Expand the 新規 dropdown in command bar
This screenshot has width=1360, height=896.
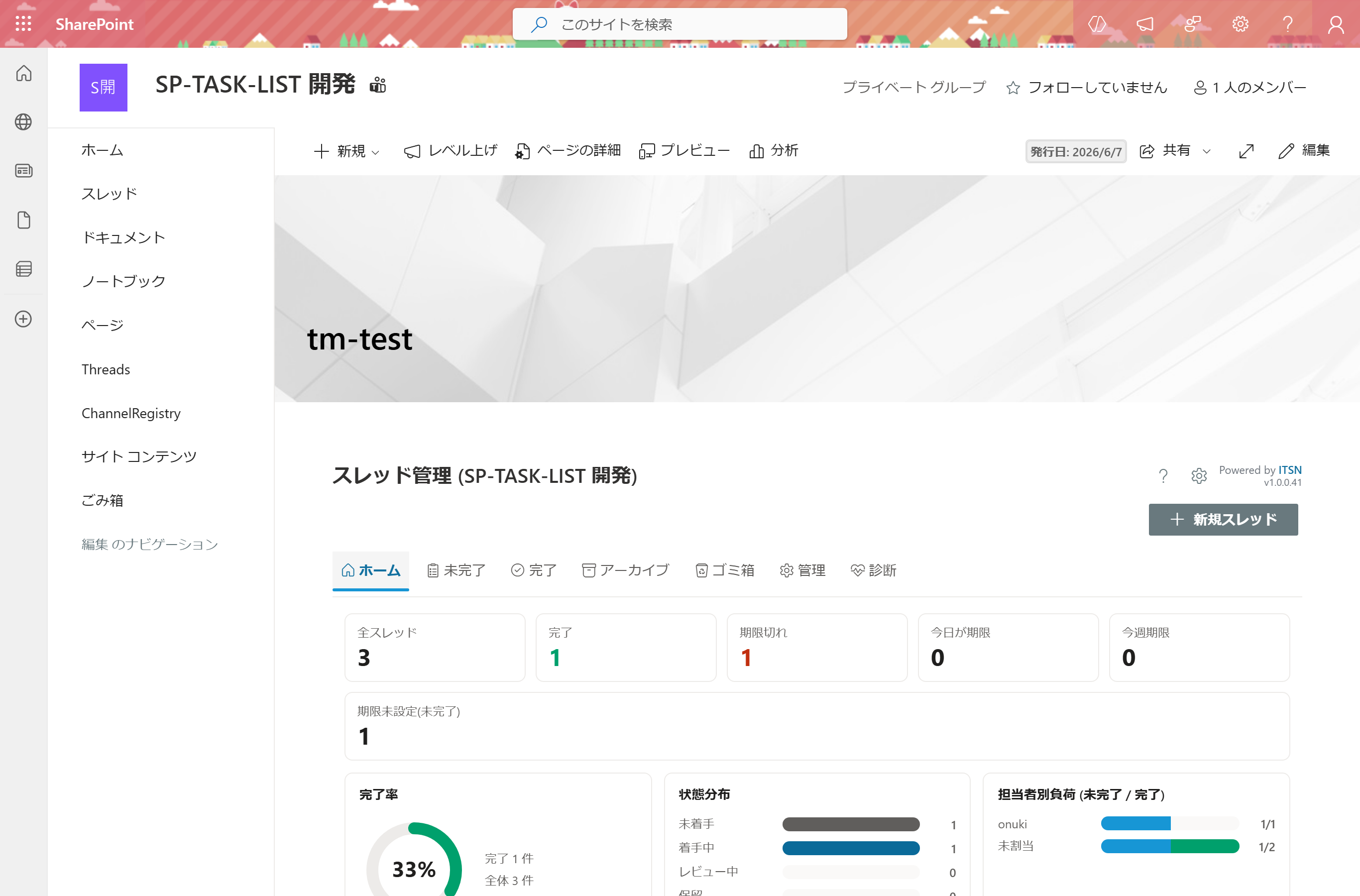point(346,151)
